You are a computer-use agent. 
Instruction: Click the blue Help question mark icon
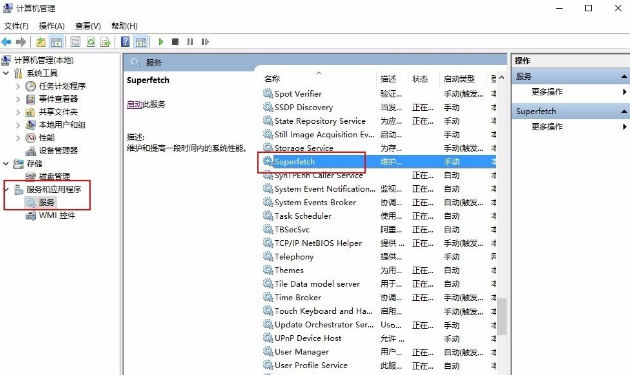[125, 42]
